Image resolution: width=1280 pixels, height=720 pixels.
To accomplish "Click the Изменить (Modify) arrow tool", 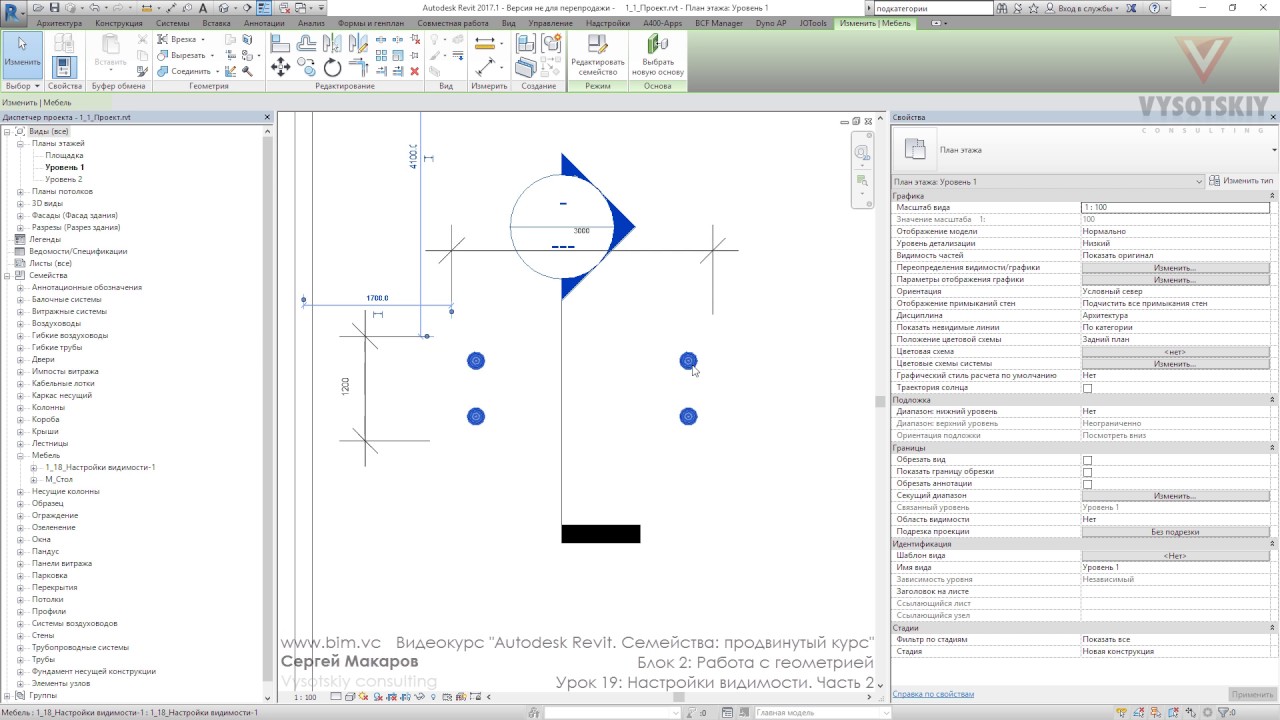I will coord(22,55).
